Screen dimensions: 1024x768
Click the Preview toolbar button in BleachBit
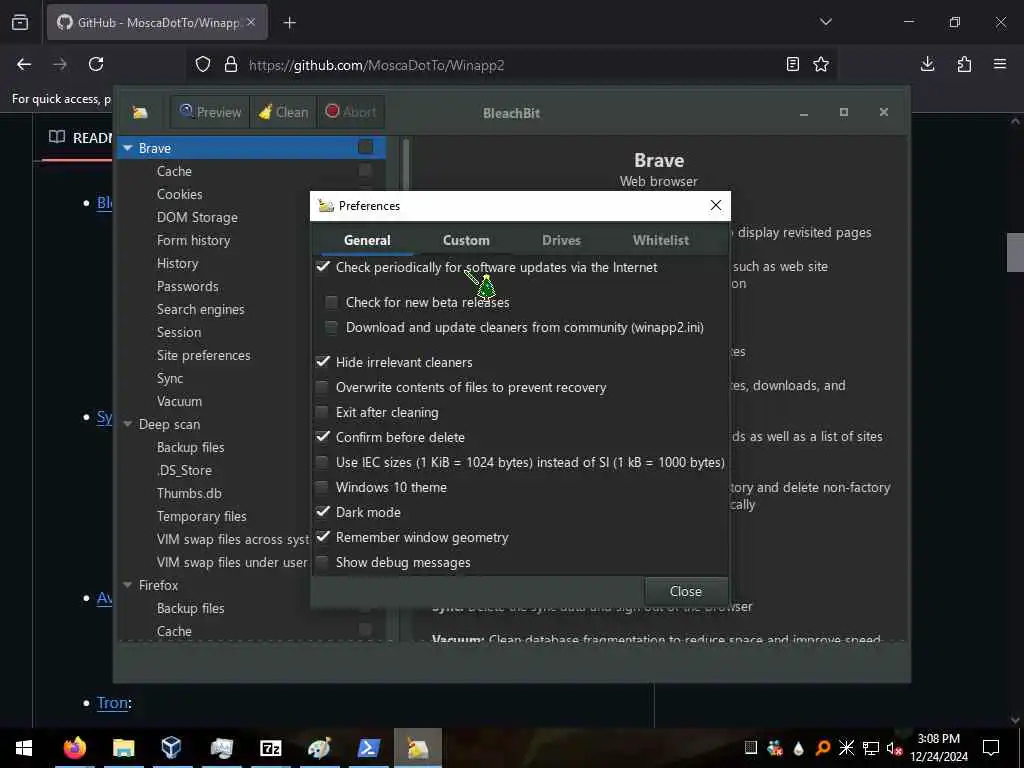(210, 112)
